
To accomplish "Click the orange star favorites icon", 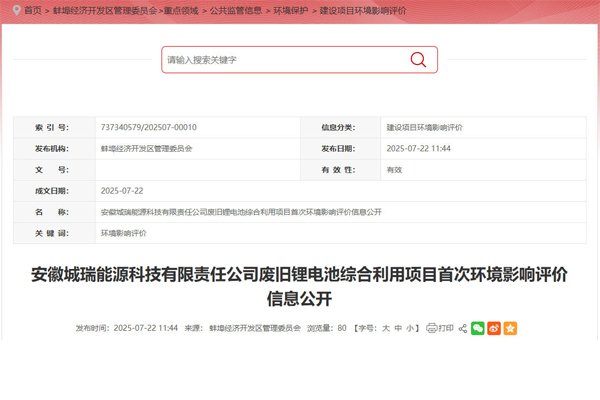I will tap(510, 327).
